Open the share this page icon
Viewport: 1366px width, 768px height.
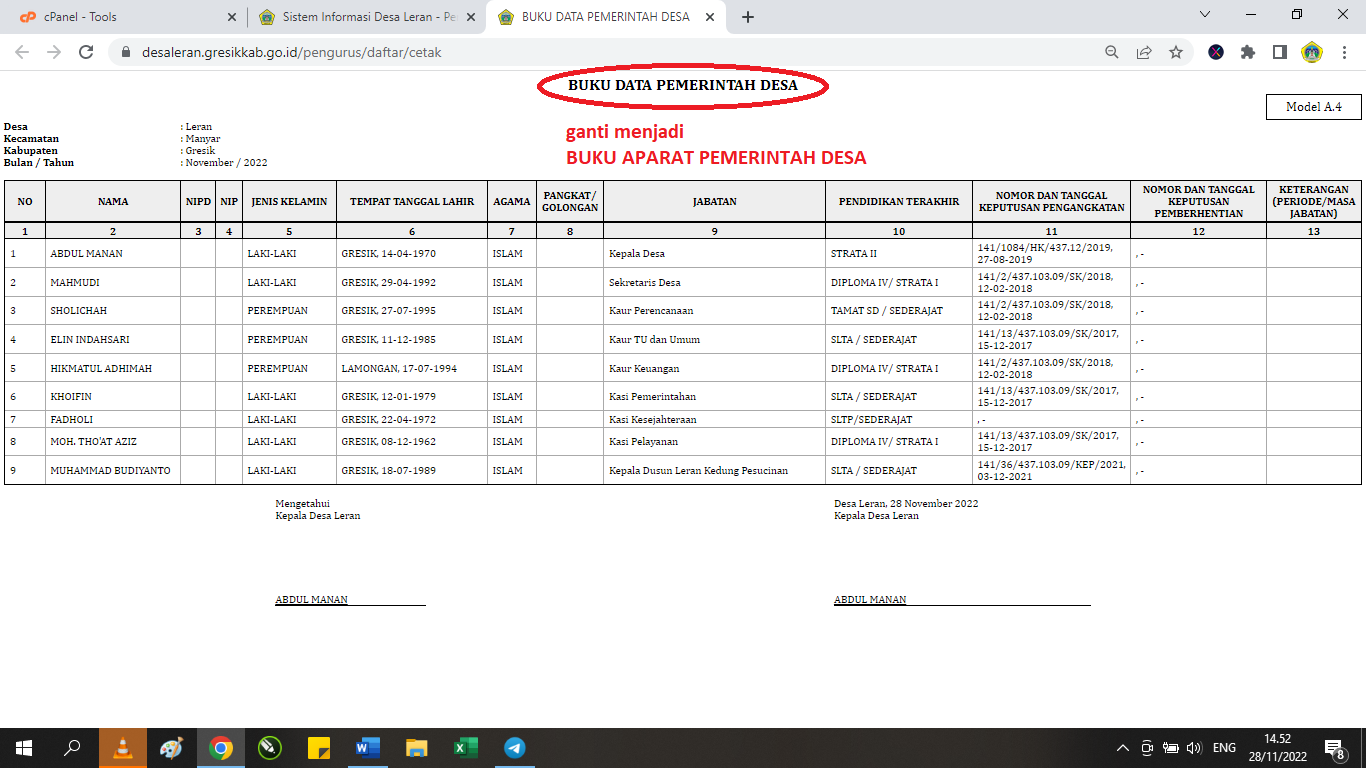(x=1143, y=51)
